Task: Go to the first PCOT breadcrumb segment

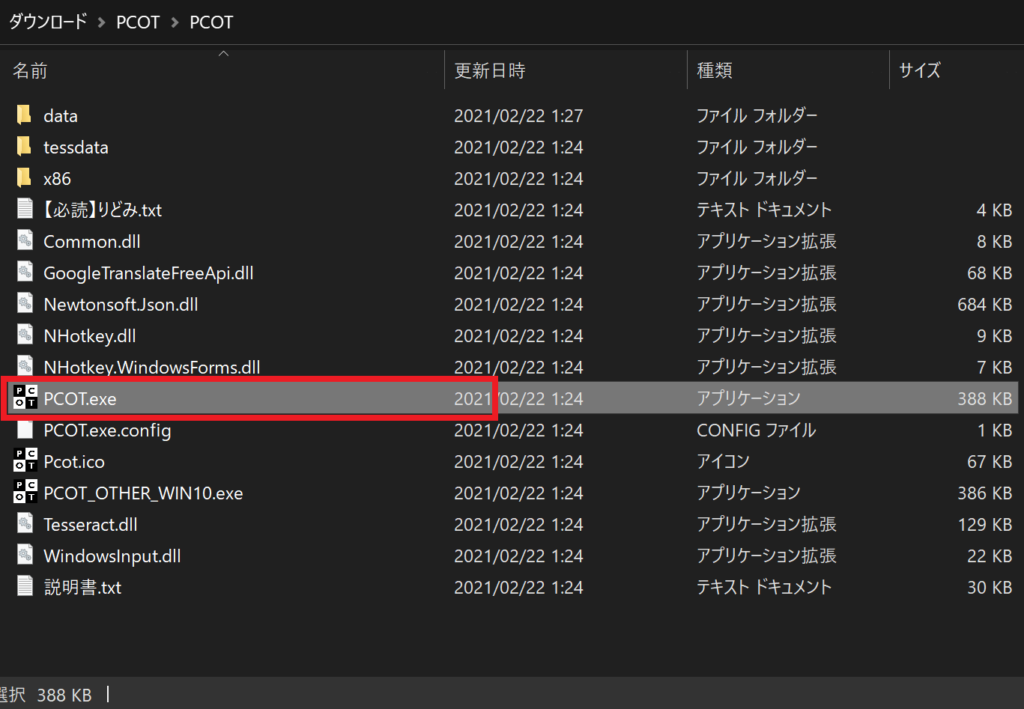Action: pos(138,22)
